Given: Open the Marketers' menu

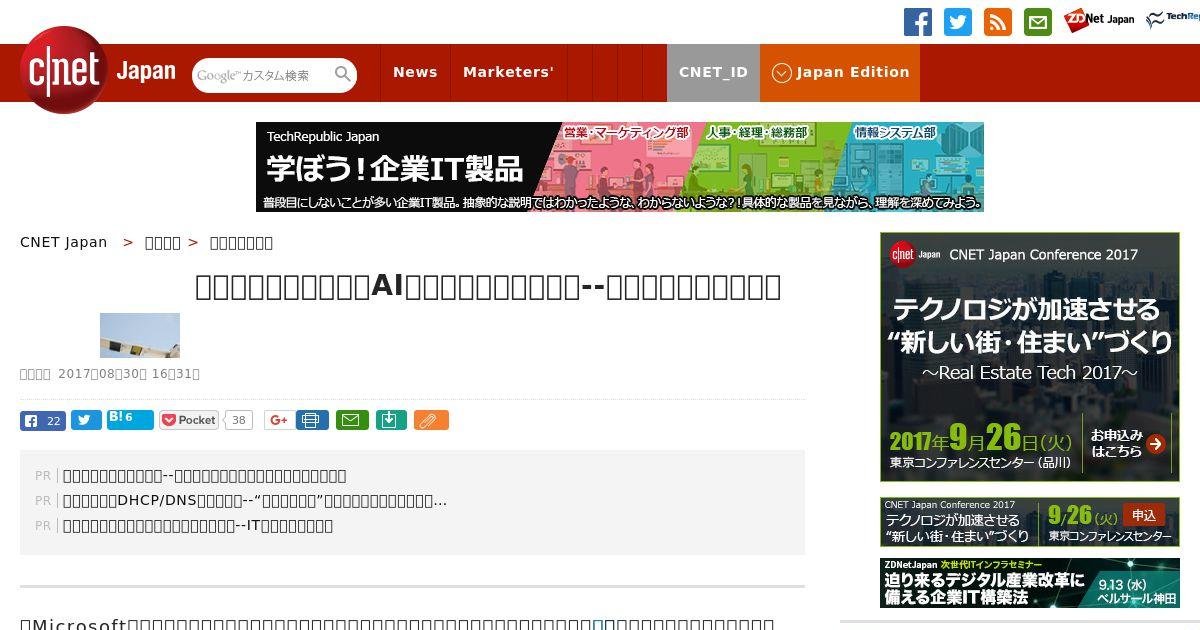Looking at the screenshot, I should click(508, 72).
